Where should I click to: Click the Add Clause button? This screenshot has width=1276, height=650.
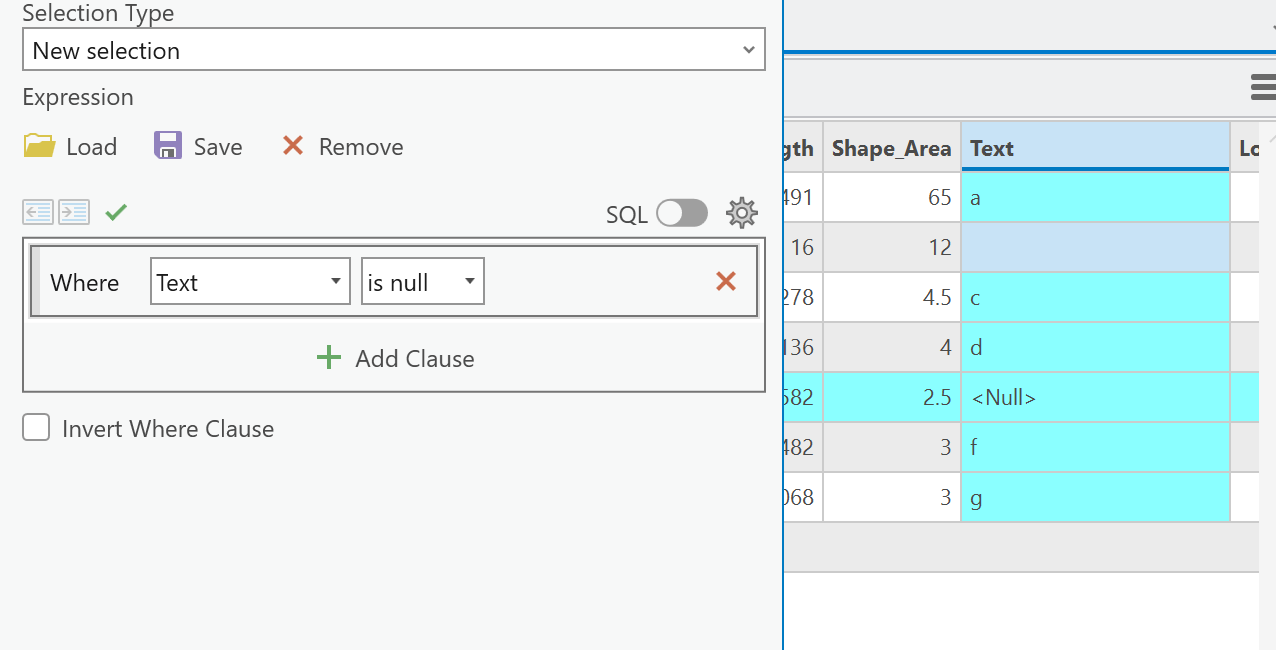(x=395, y=358)
